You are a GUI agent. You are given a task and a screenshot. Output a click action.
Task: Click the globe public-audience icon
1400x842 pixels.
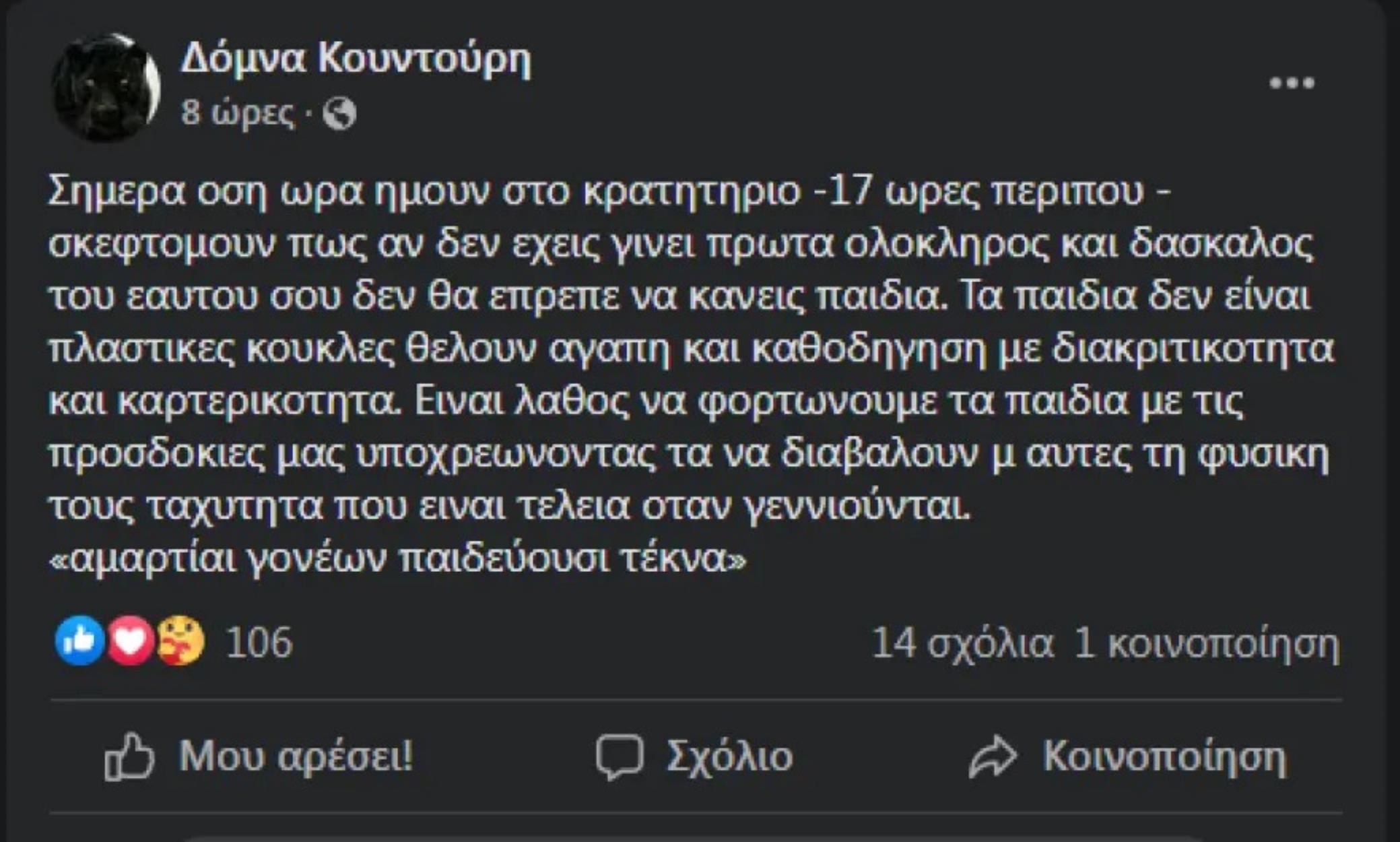tap(339, 112)
